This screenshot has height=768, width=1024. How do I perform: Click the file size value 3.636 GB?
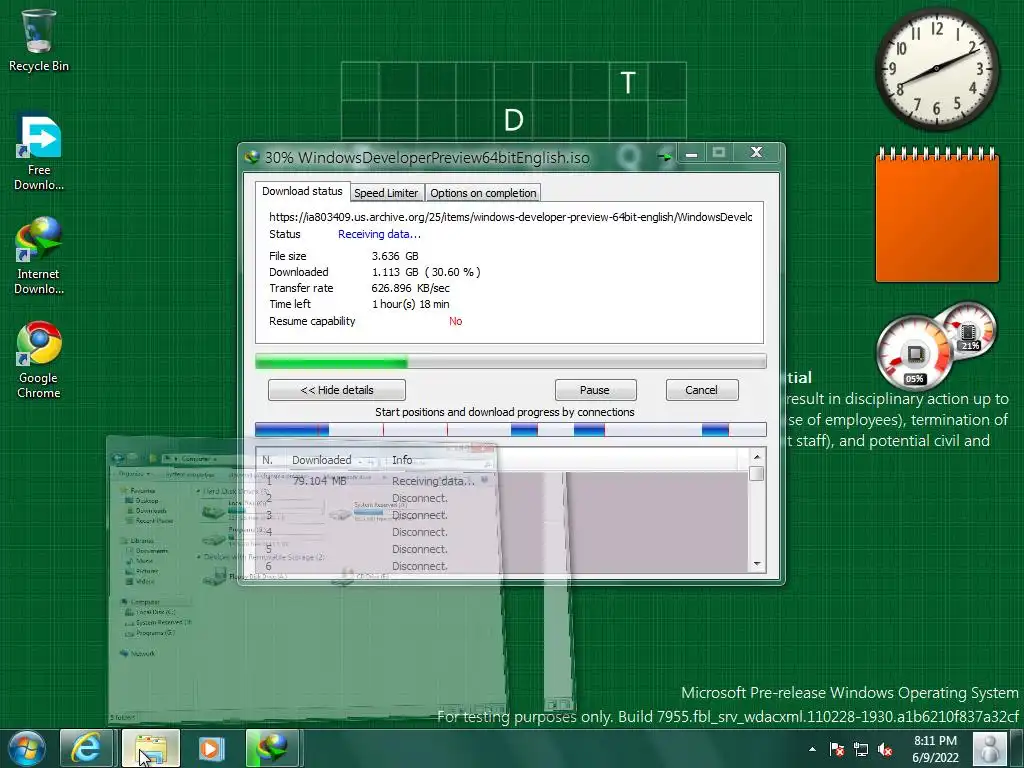[395, 256]
